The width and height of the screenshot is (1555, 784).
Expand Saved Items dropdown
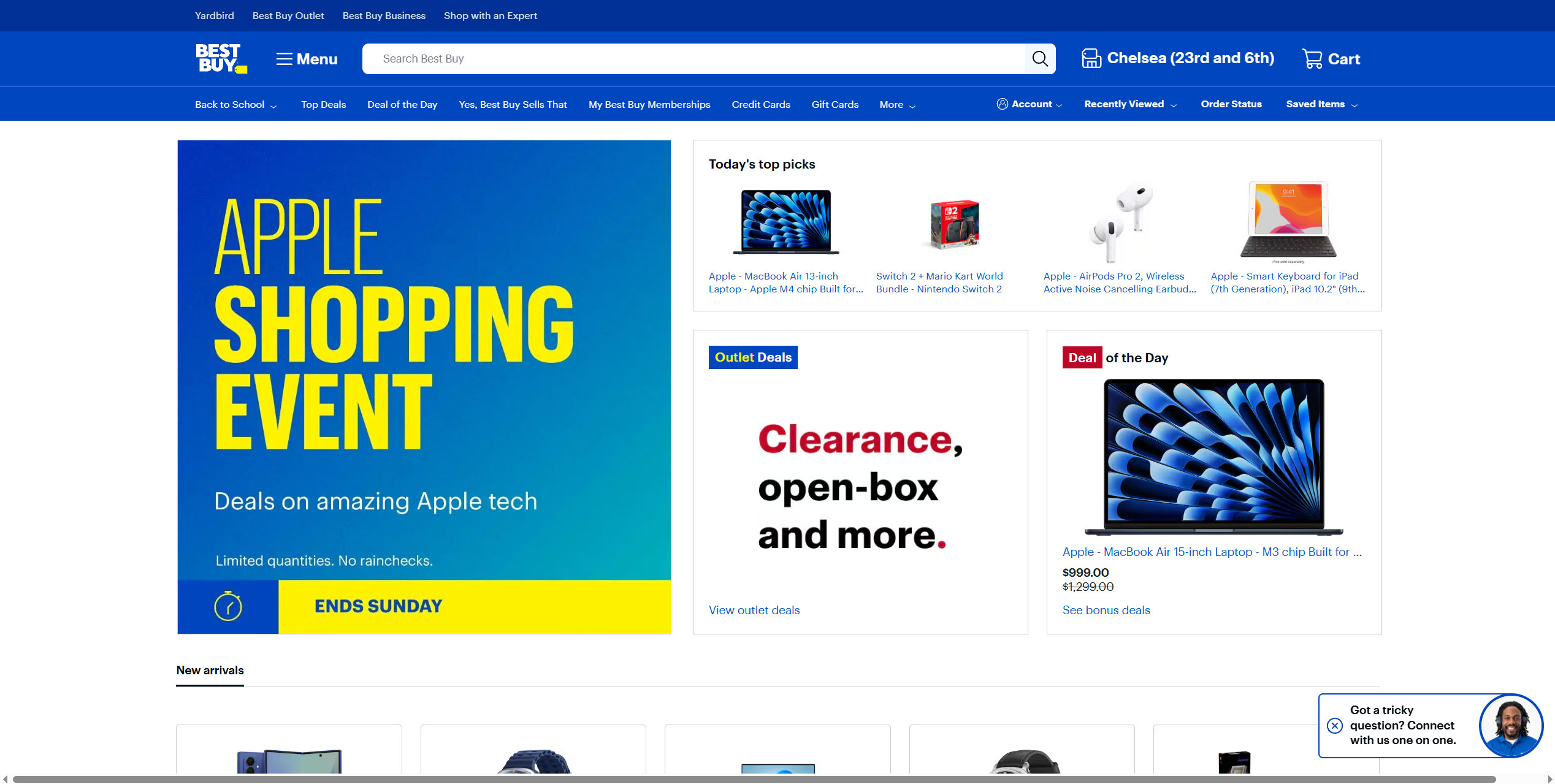pyautogui.click(x=1322, y=104)
